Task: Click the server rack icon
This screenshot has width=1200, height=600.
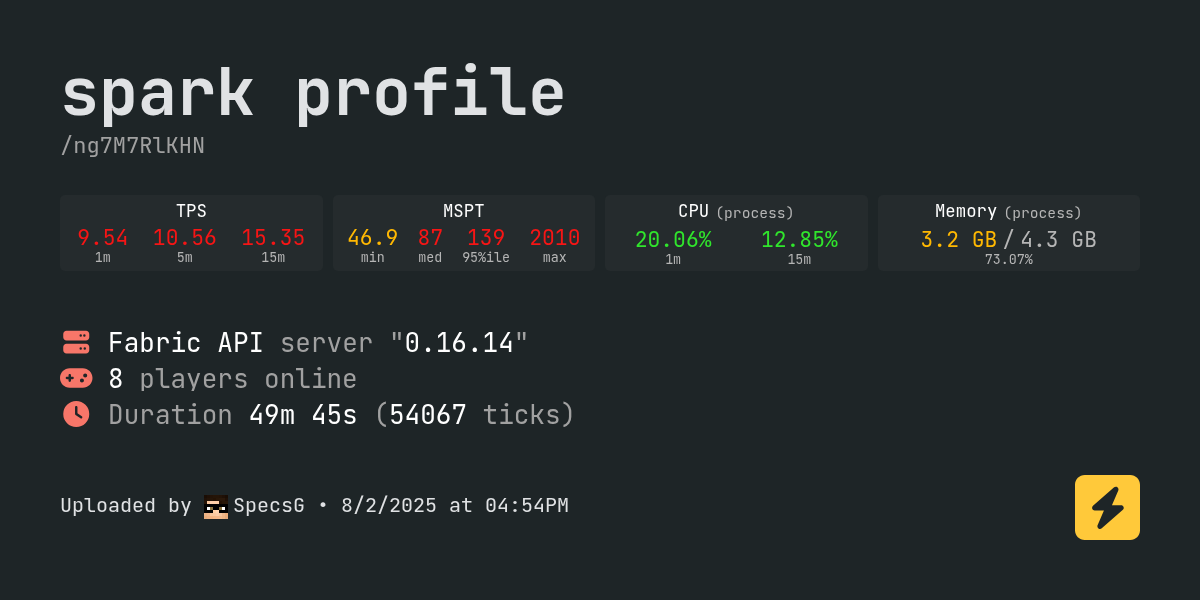Action: click(x=76, y=342)
